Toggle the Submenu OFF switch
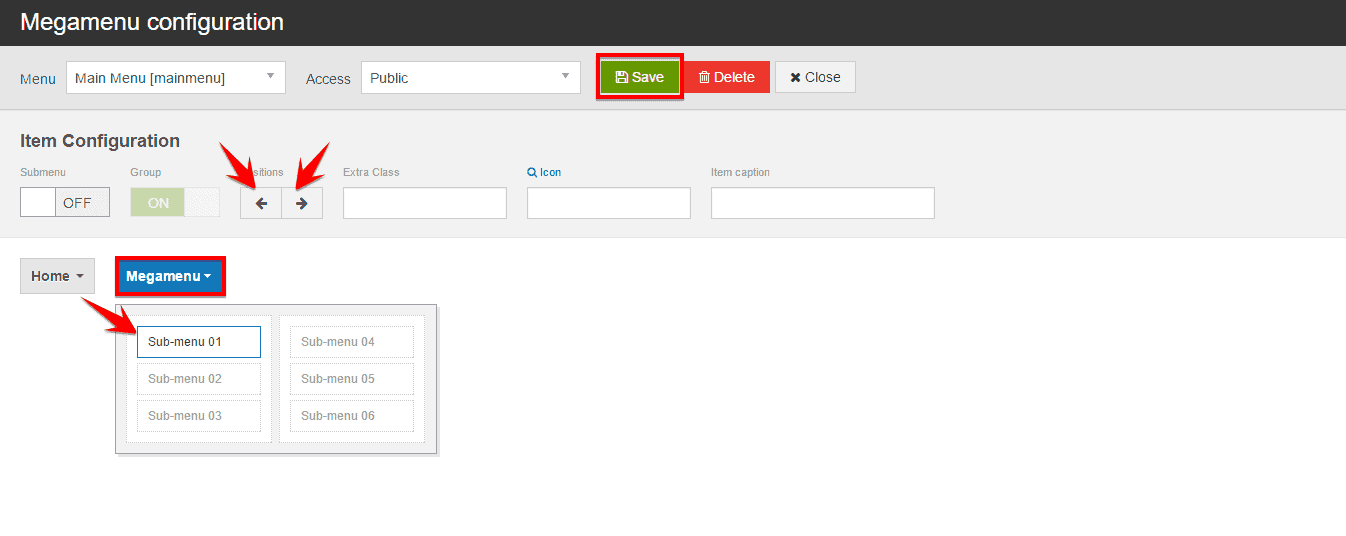This screenshot has width=1346, height=536. 65,202
